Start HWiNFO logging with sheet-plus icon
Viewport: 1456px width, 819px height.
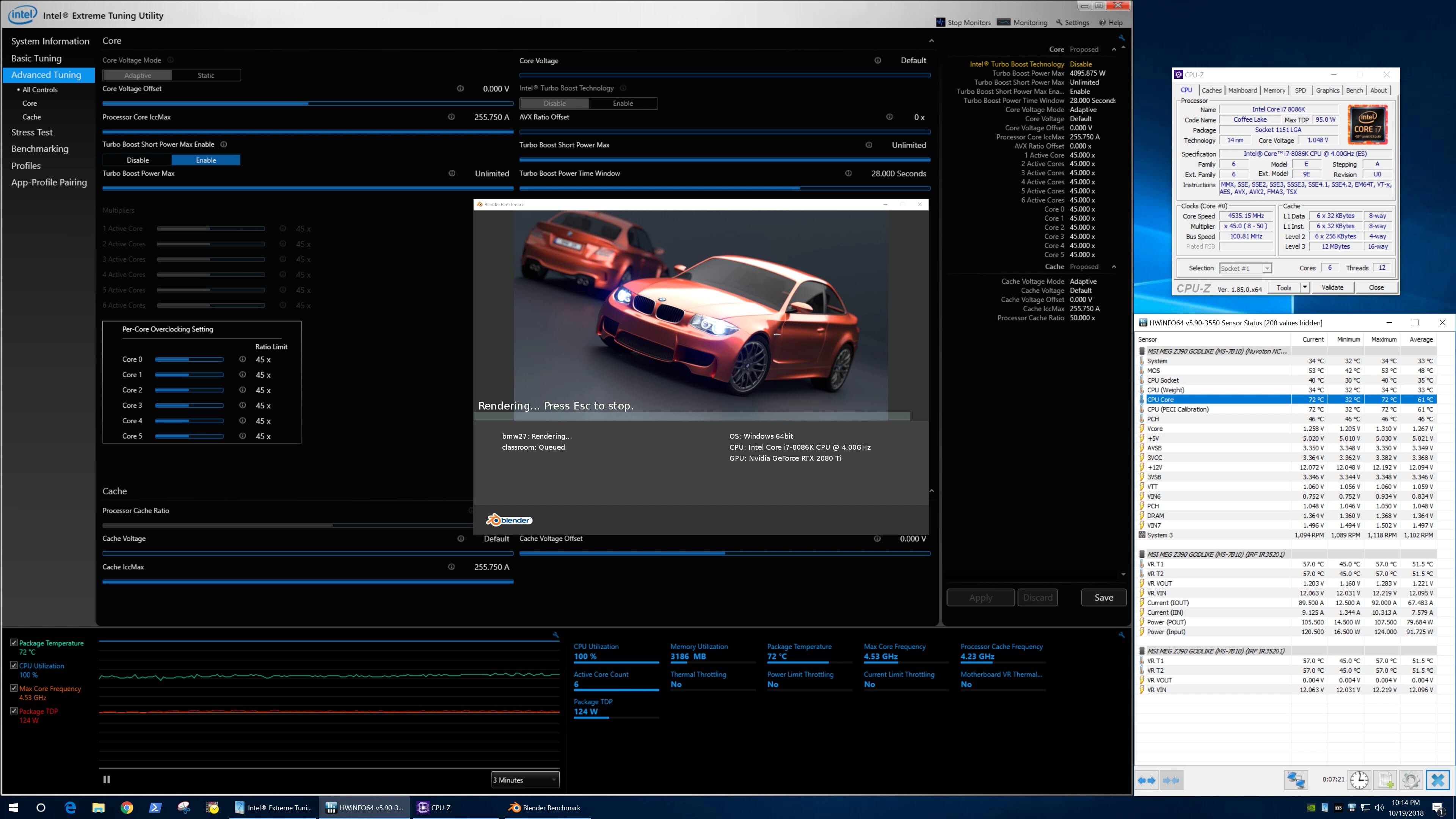tap(1385, 780)
